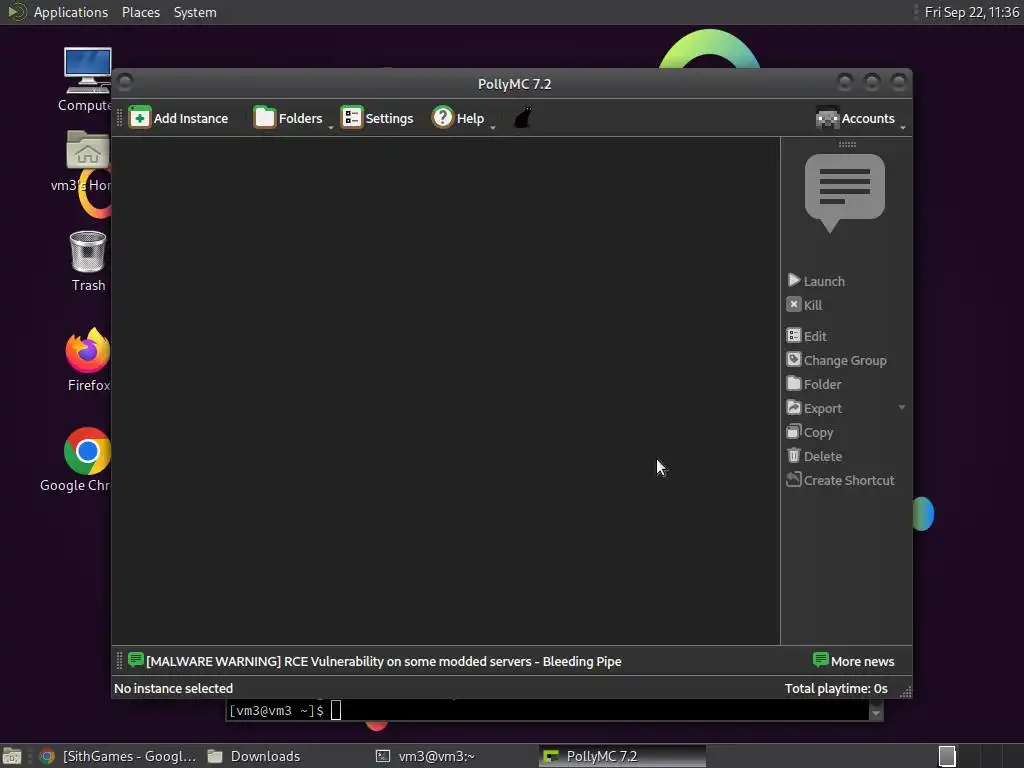Open the Places menu in top panel

point(140,12)
